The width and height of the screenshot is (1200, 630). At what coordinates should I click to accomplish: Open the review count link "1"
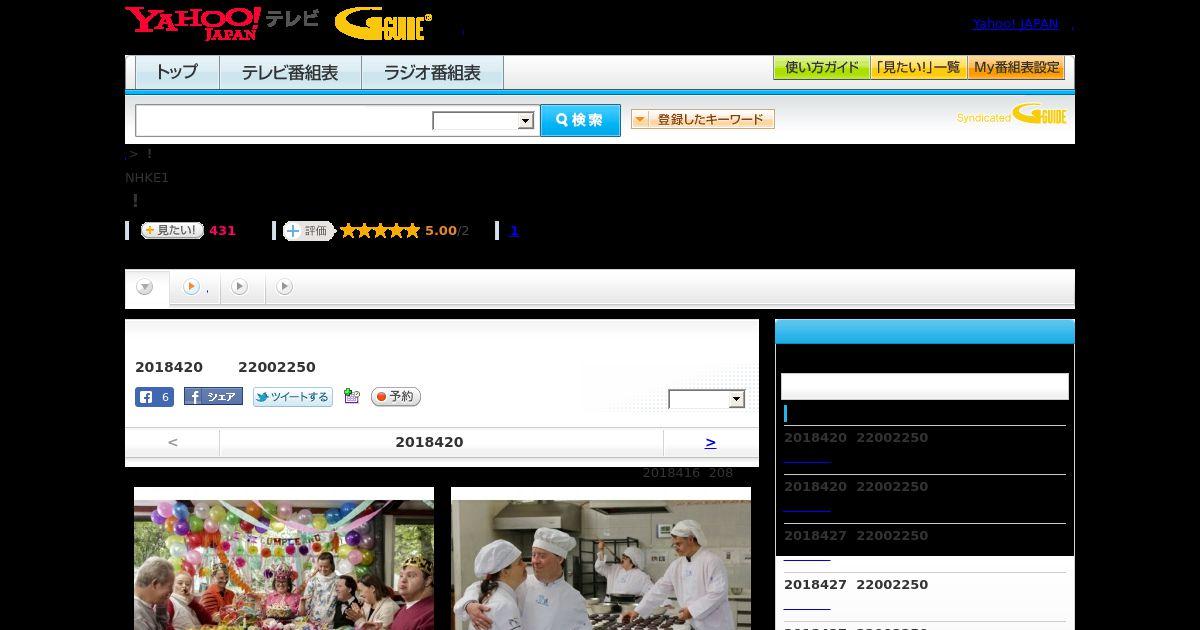coord(514,231)
